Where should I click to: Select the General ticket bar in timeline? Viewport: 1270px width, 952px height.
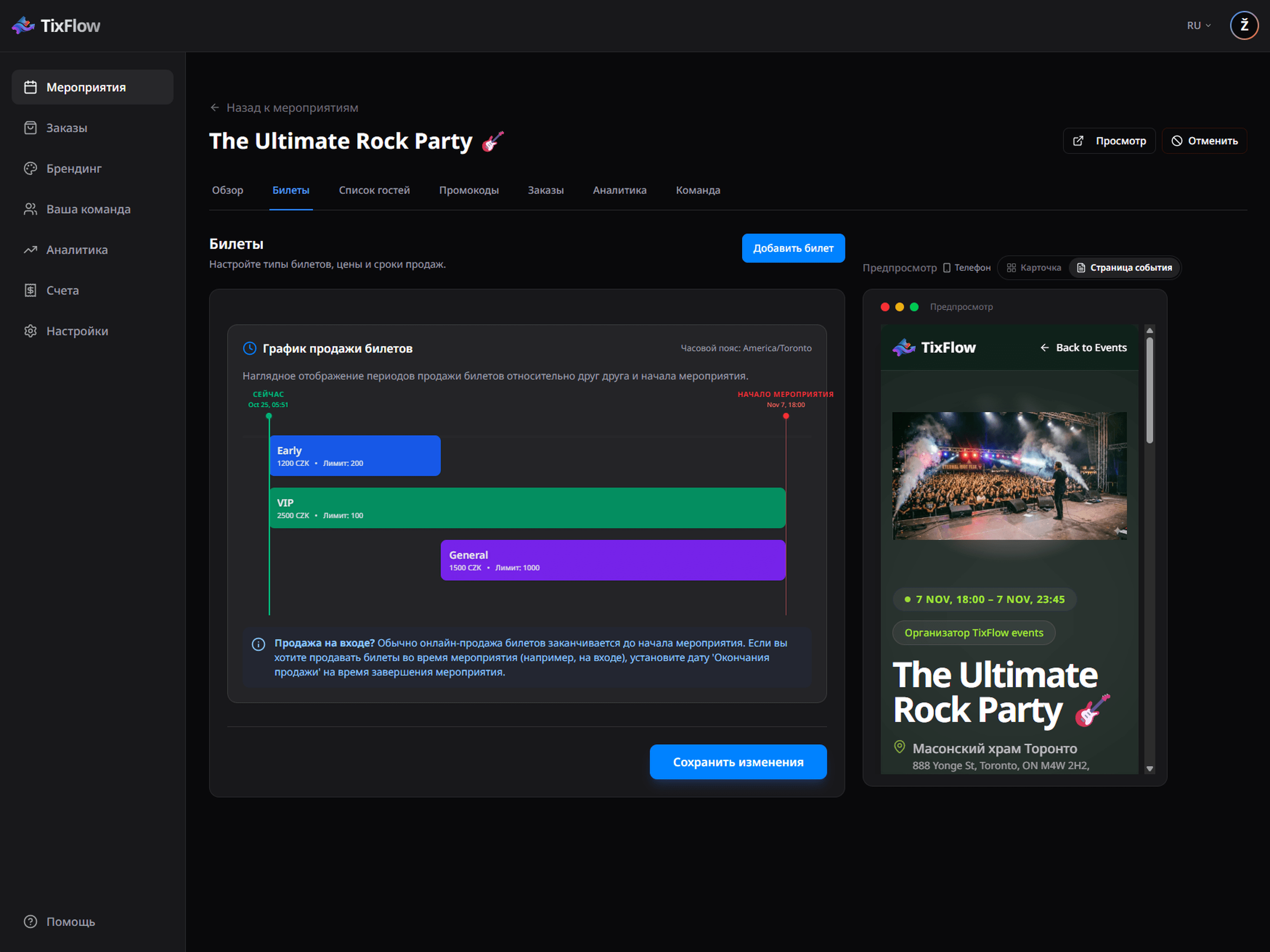[x=613, y=561]
